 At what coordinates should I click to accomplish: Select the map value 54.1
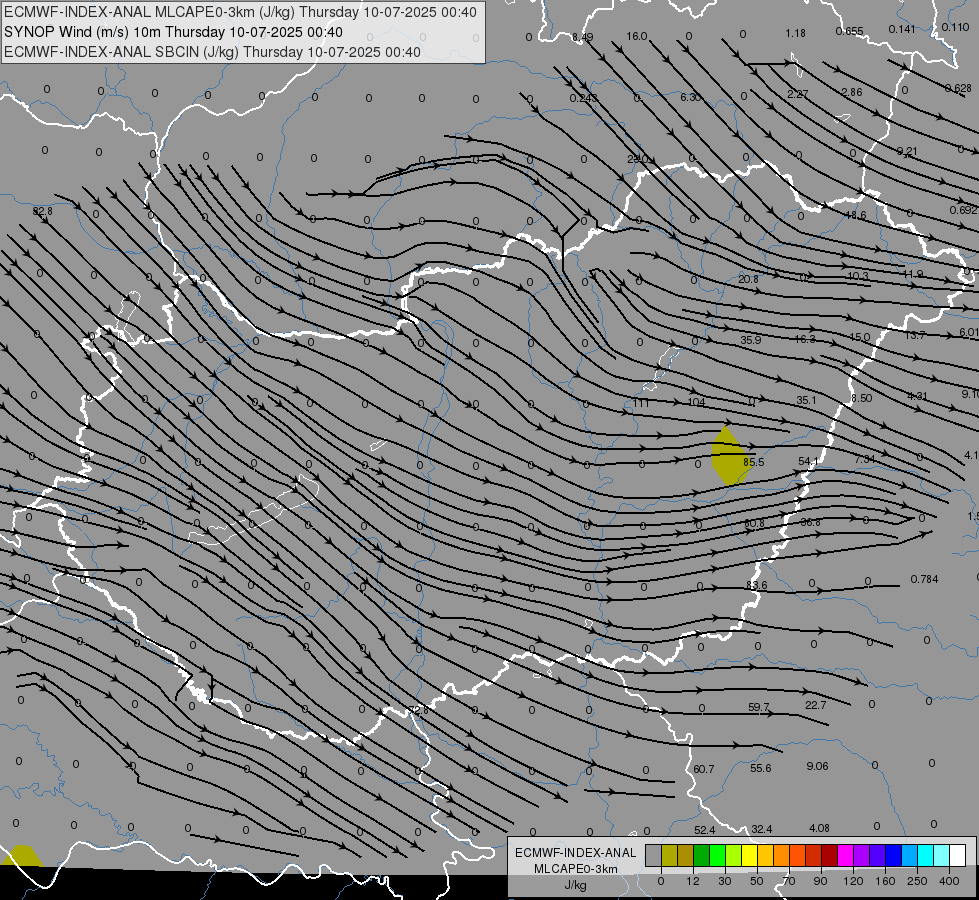(x=808, y=461)
